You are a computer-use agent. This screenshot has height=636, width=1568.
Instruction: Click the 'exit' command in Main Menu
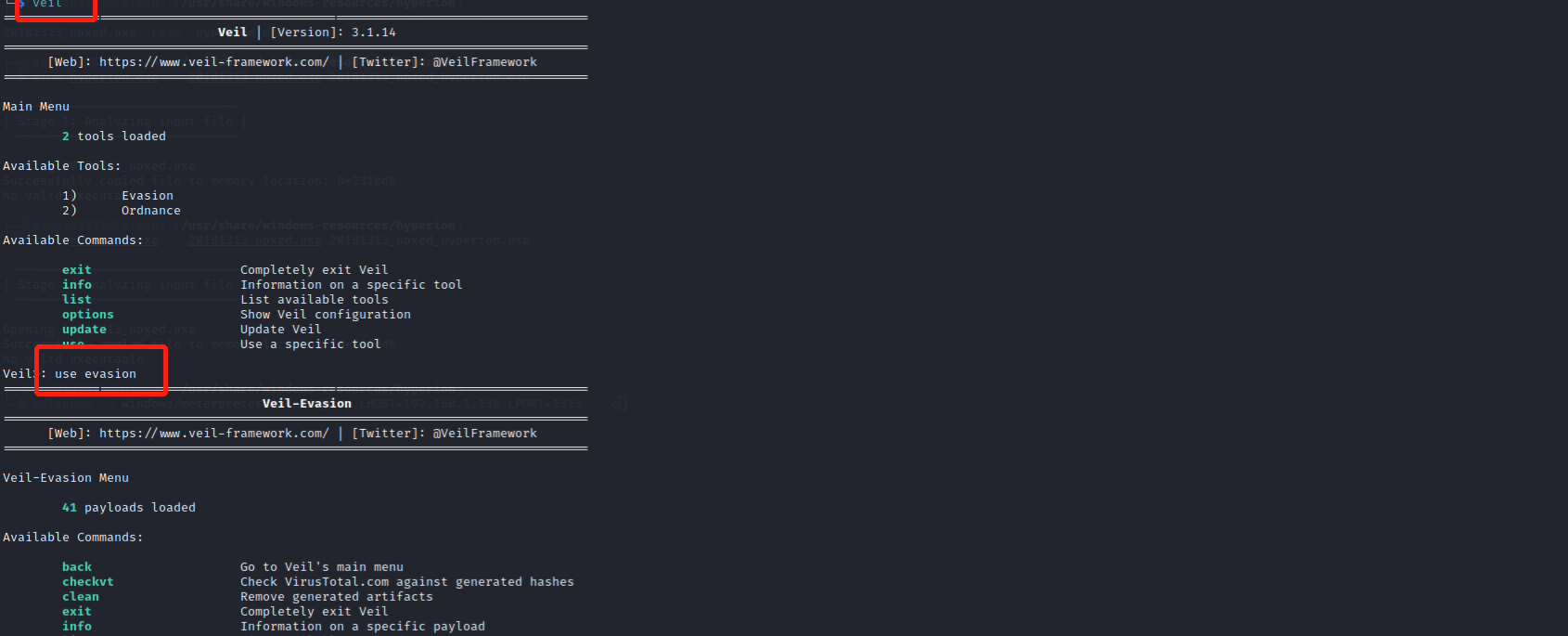click(77, 270)
